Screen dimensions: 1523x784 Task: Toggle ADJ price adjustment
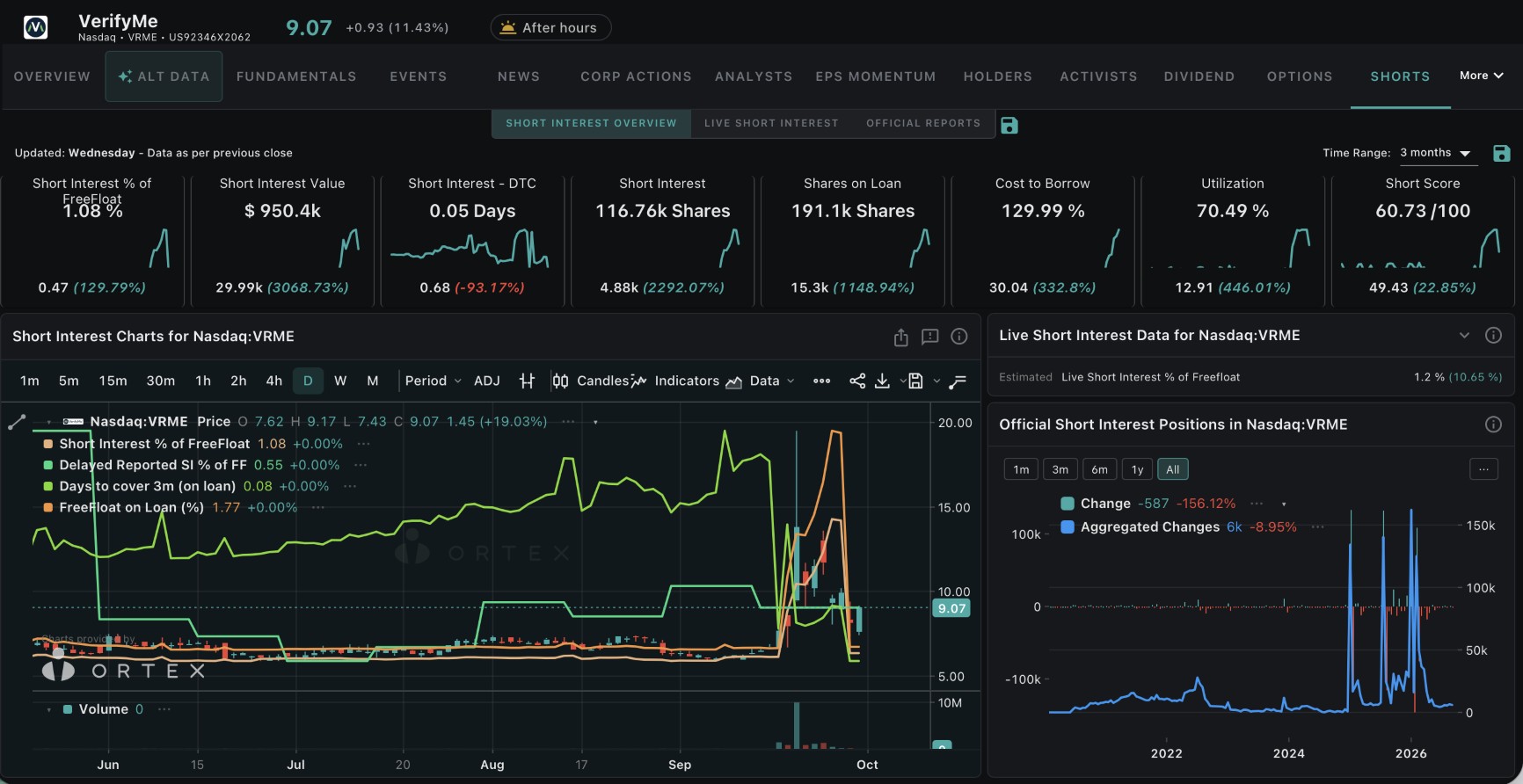tap(487, 381)
